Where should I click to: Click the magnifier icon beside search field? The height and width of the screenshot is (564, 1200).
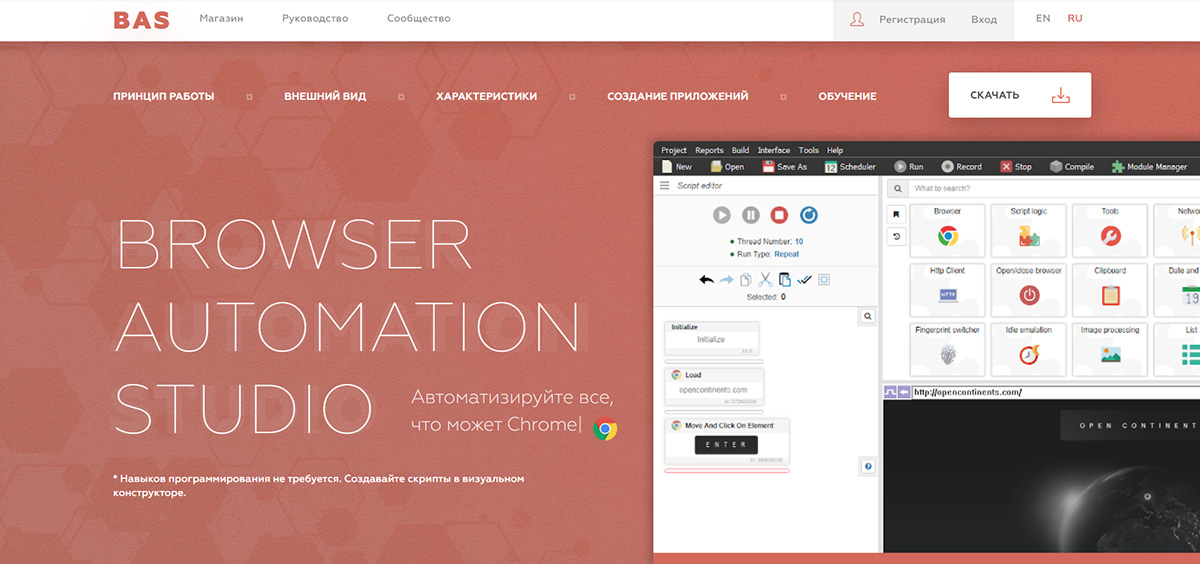897,188
